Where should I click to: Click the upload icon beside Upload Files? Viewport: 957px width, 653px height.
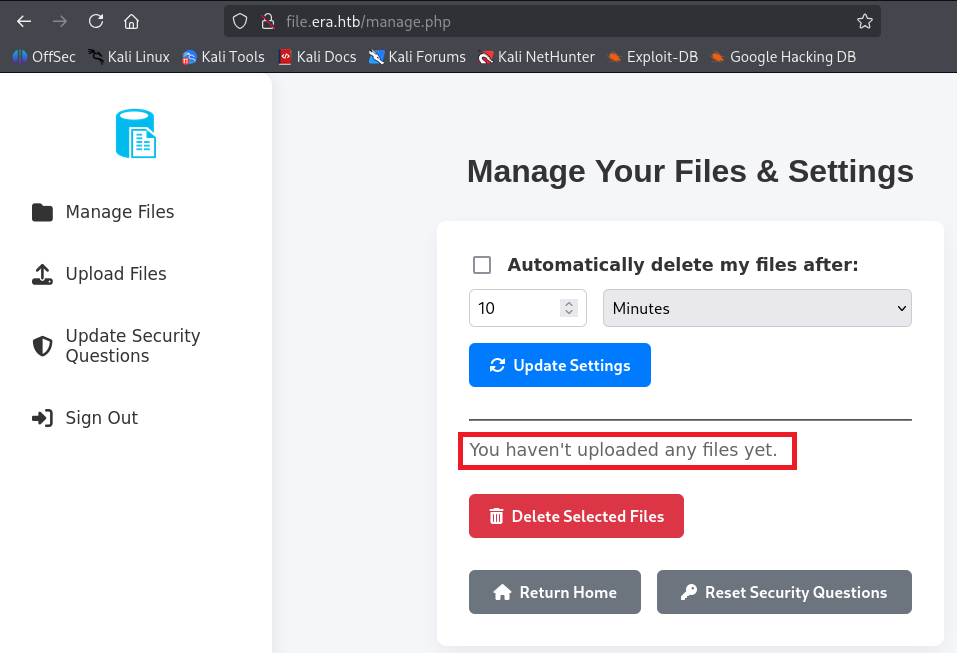click(x=42, y=274)
